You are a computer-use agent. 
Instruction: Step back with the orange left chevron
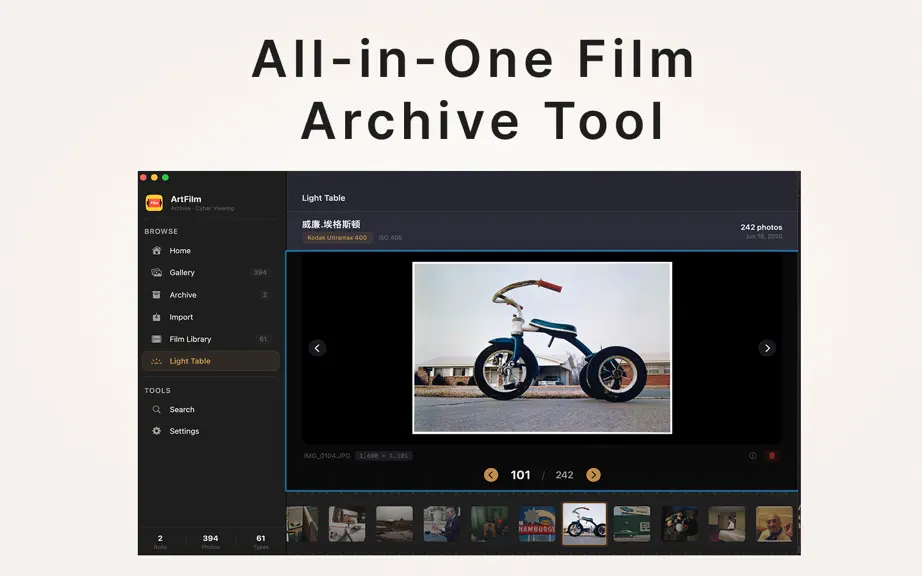point(491,475)
